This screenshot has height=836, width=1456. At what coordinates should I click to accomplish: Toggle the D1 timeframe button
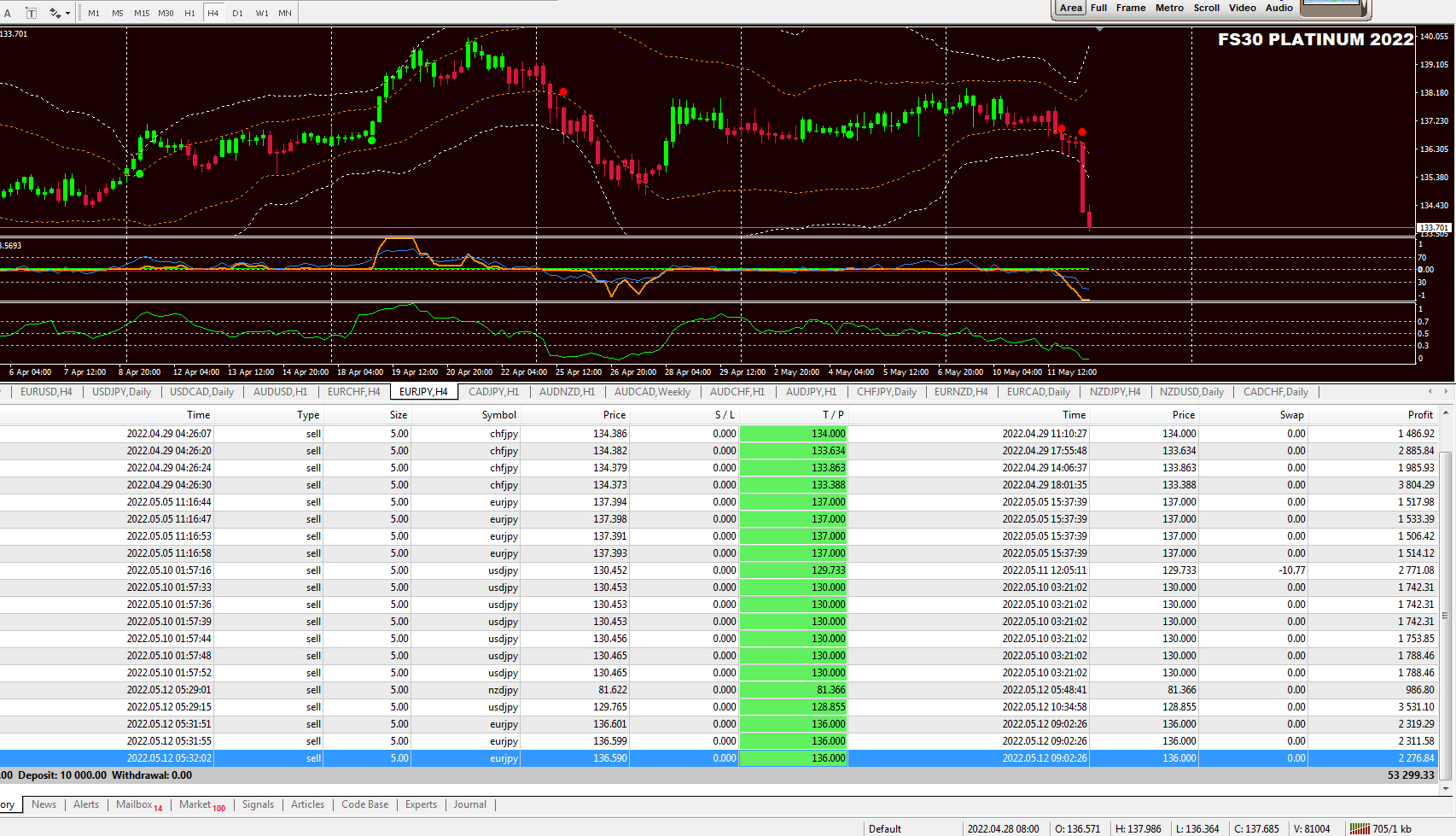pyautogui.click(x=237, y=13)
